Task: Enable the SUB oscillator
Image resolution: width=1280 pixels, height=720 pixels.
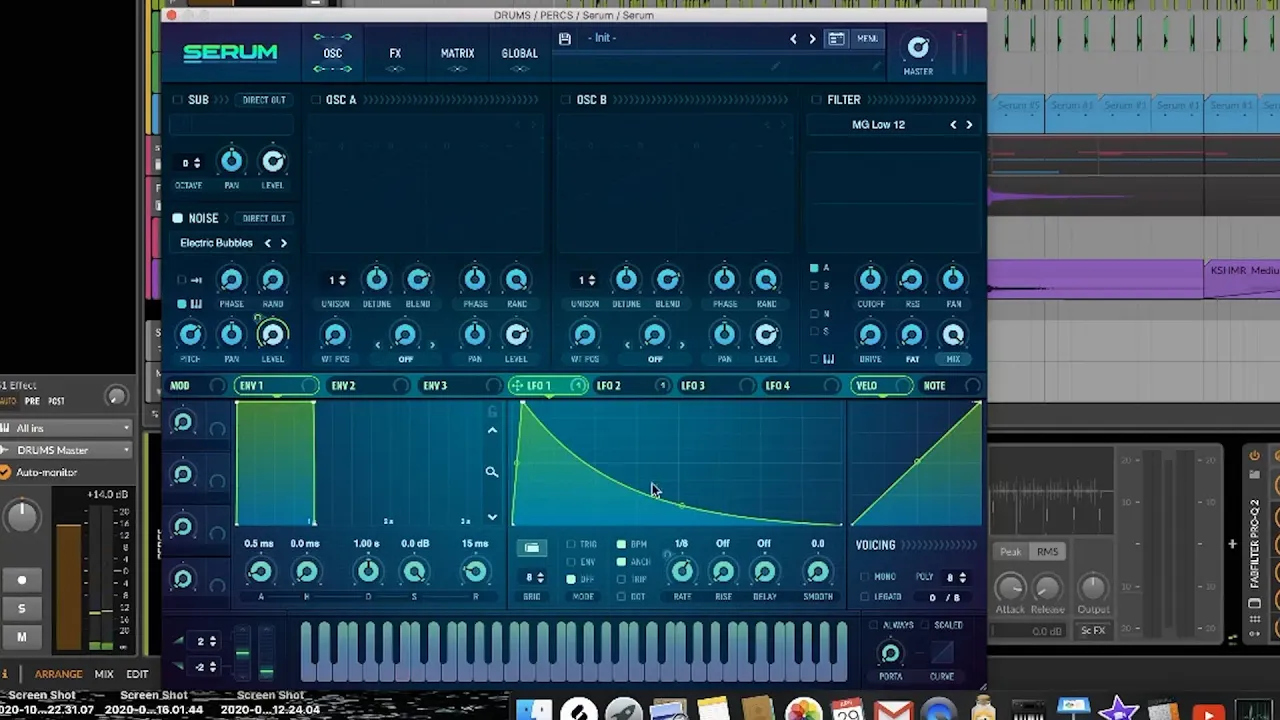Action: (x=177, y=100)
